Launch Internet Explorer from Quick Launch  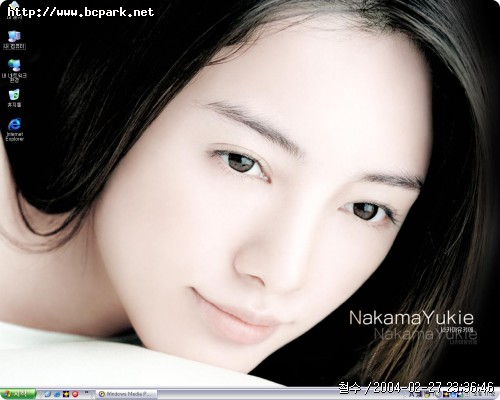coord(57,394)
